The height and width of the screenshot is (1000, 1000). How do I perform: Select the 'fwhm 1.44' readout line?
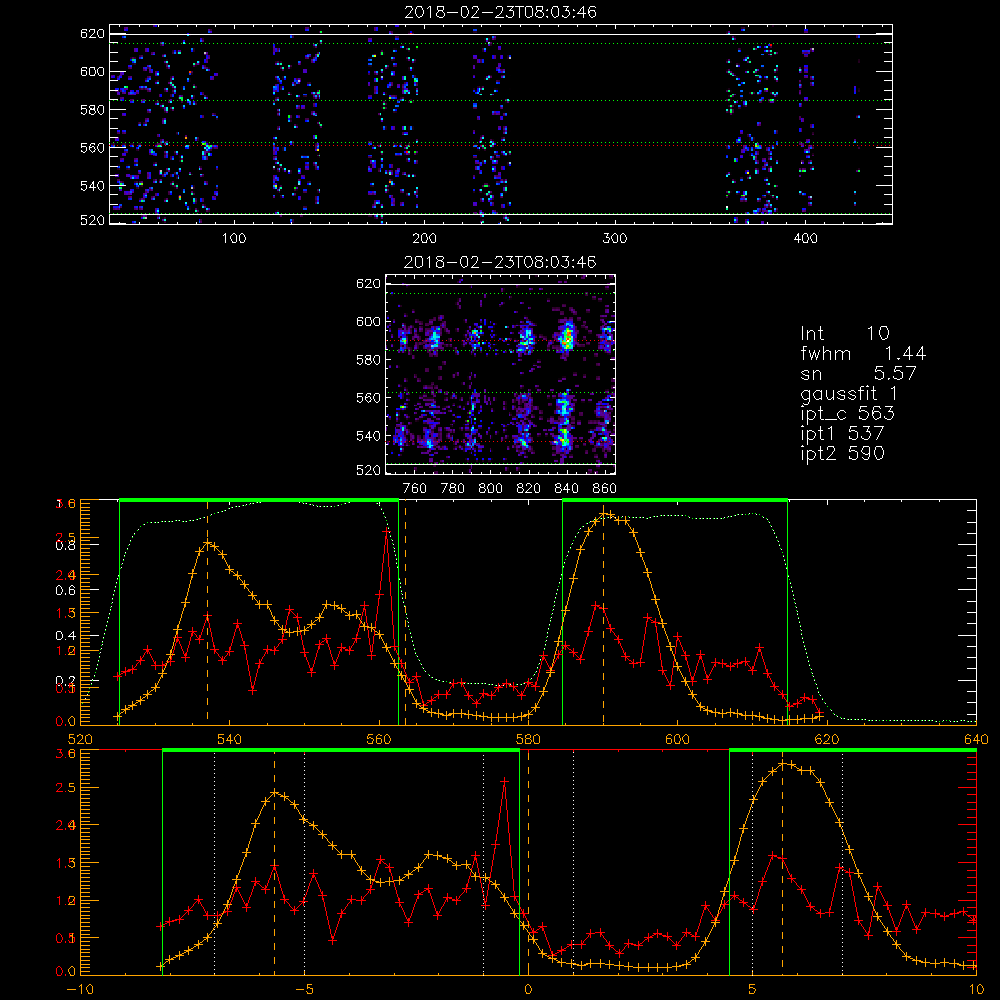point(863,353)
